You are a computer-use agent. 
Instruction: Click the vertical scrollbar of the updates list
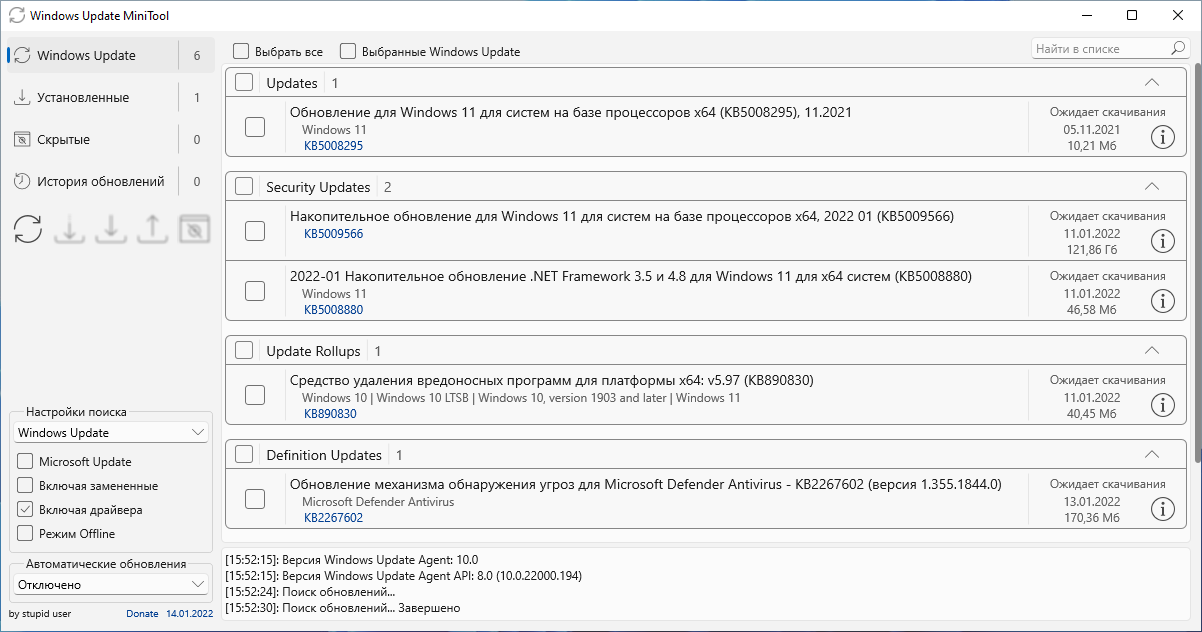(x=1196, y=260)
